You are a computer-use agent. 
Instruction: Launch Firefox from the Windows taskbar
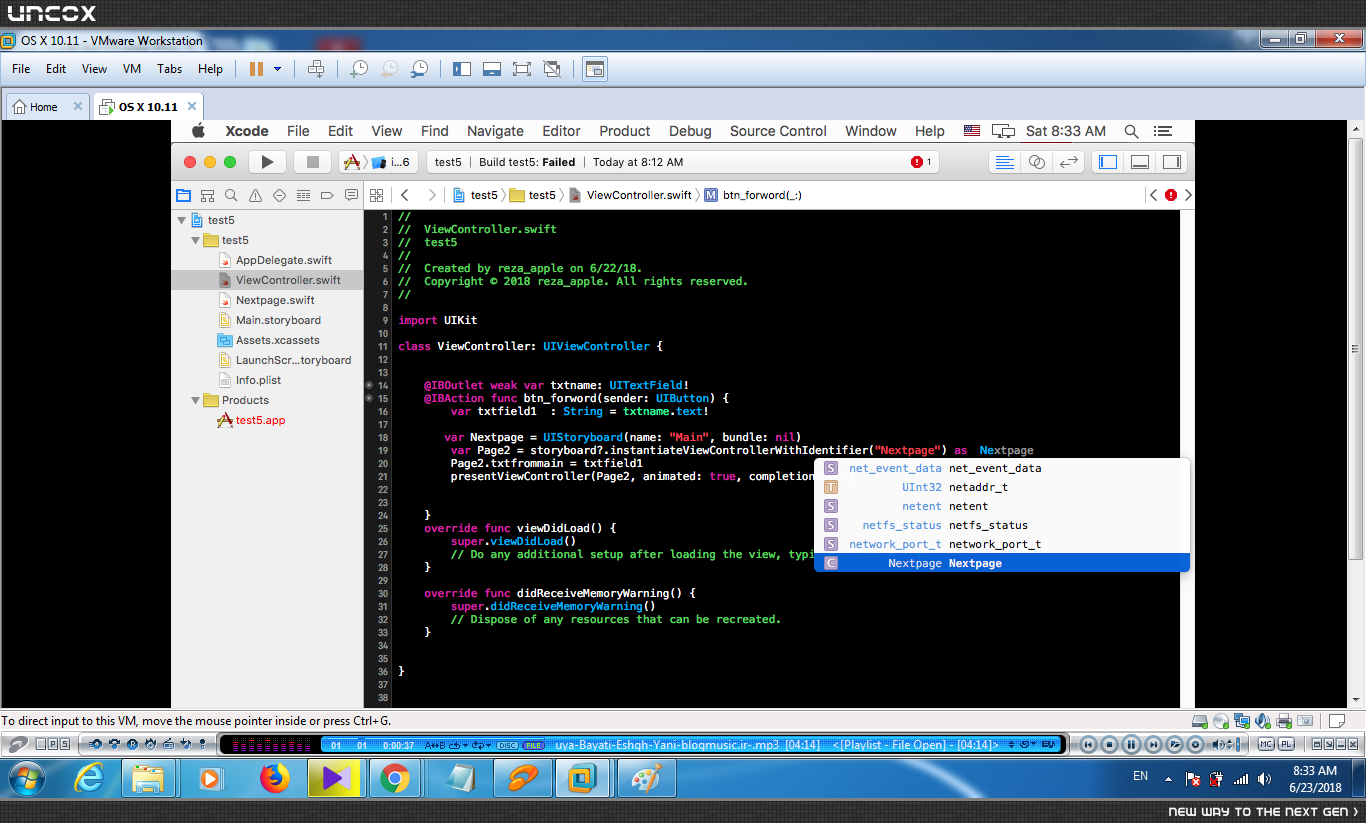click(x=272, y=778)
